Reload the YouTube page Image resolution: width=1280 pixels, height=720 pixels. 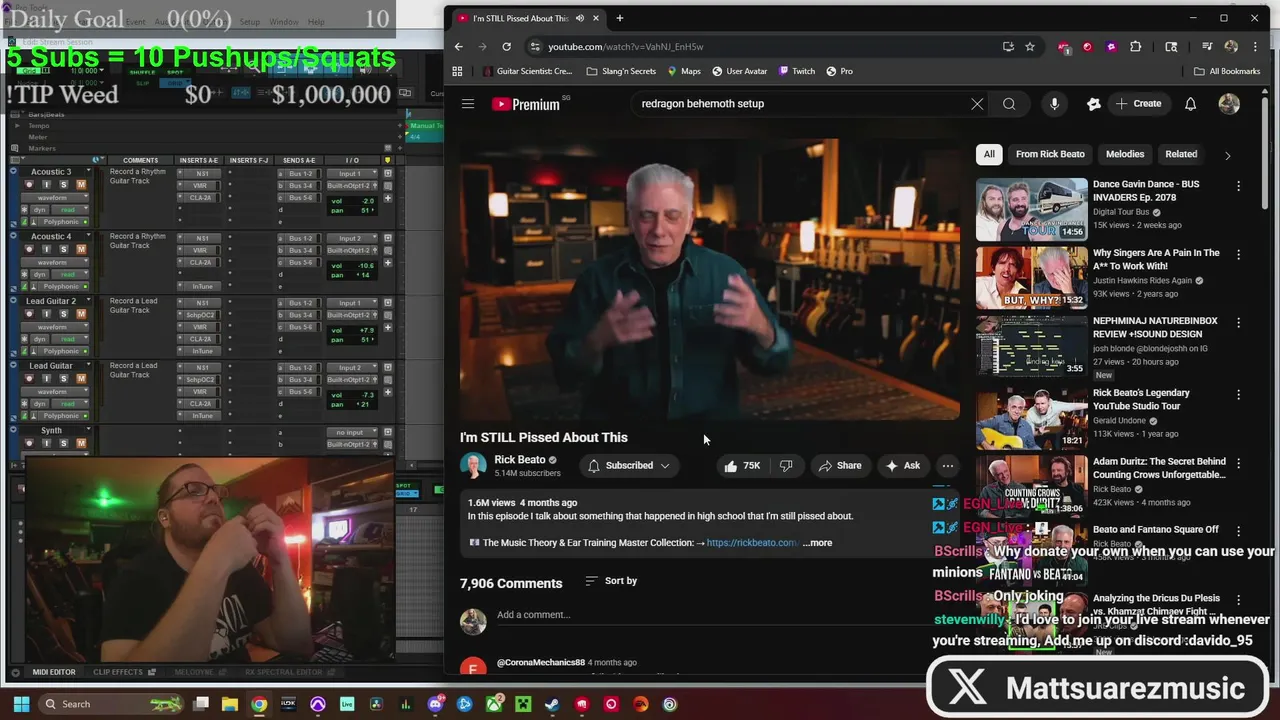click(x=506, y=47)
